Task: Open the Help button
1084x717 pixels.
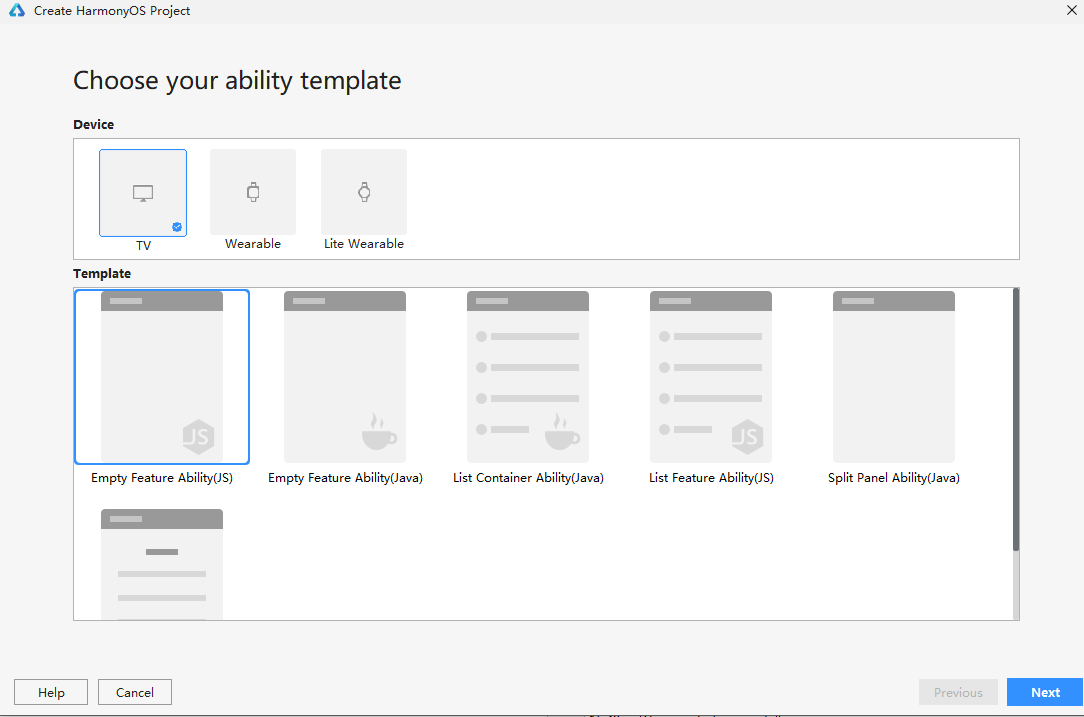Action: [x=51, y=692]
